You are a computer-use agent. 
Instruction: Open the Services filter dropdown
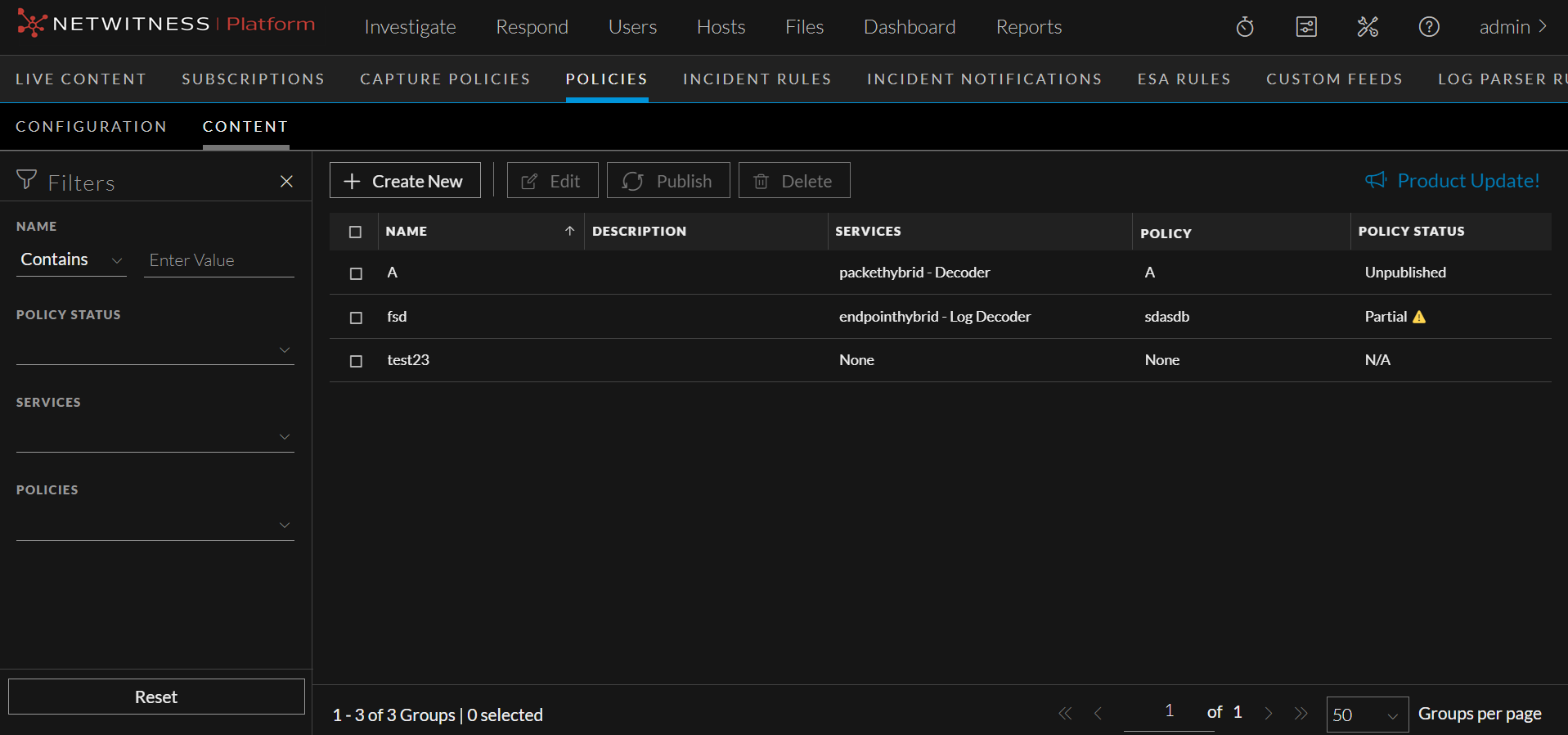(155, 437)
